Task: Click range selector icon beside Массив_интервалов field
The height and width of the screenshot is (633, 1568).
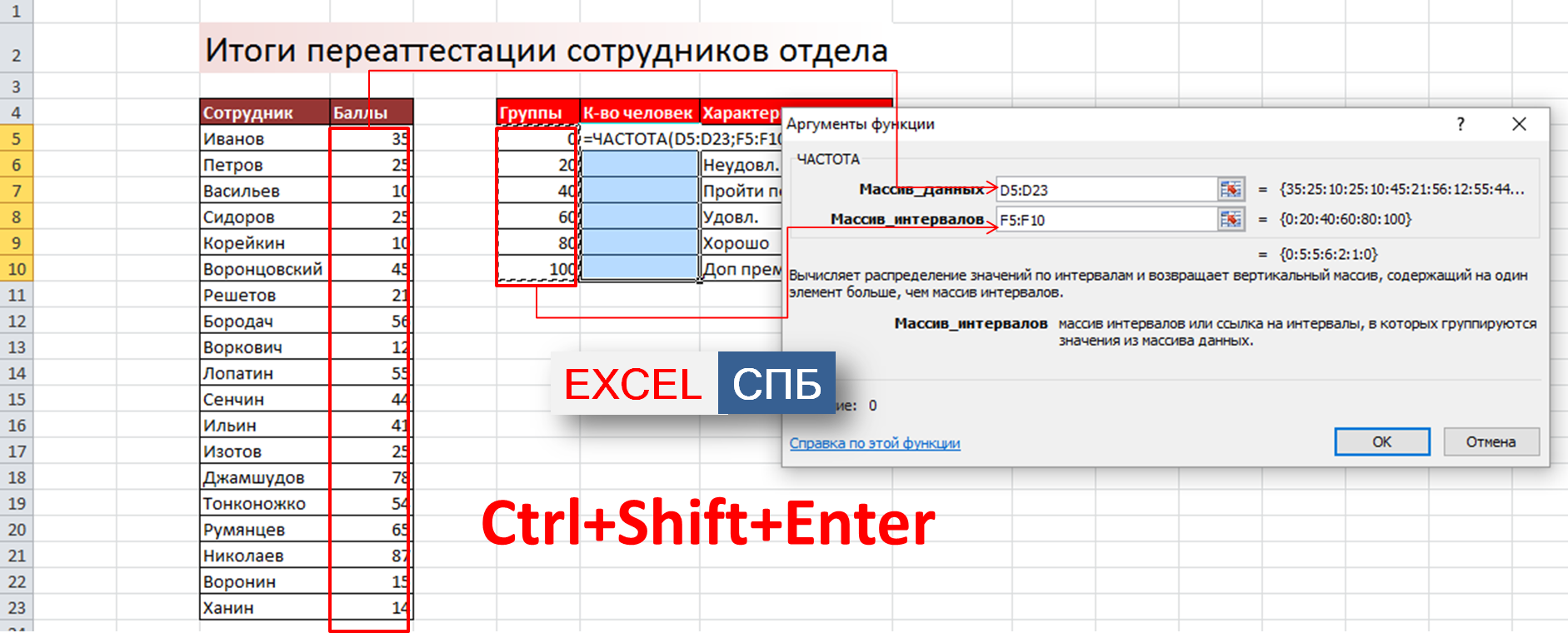Action: coord(1231,220)
